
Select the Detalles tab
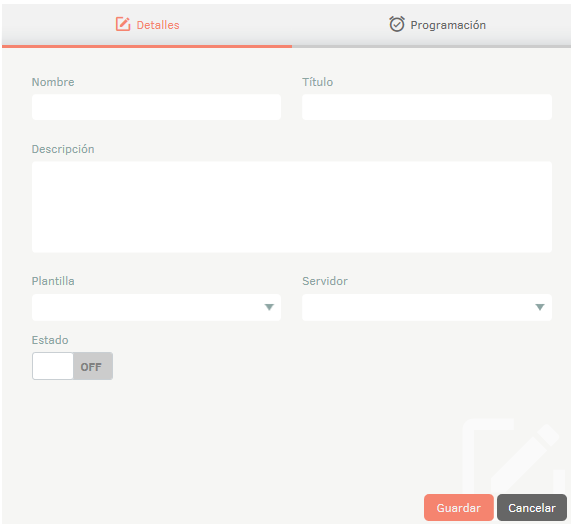(147, 25)
